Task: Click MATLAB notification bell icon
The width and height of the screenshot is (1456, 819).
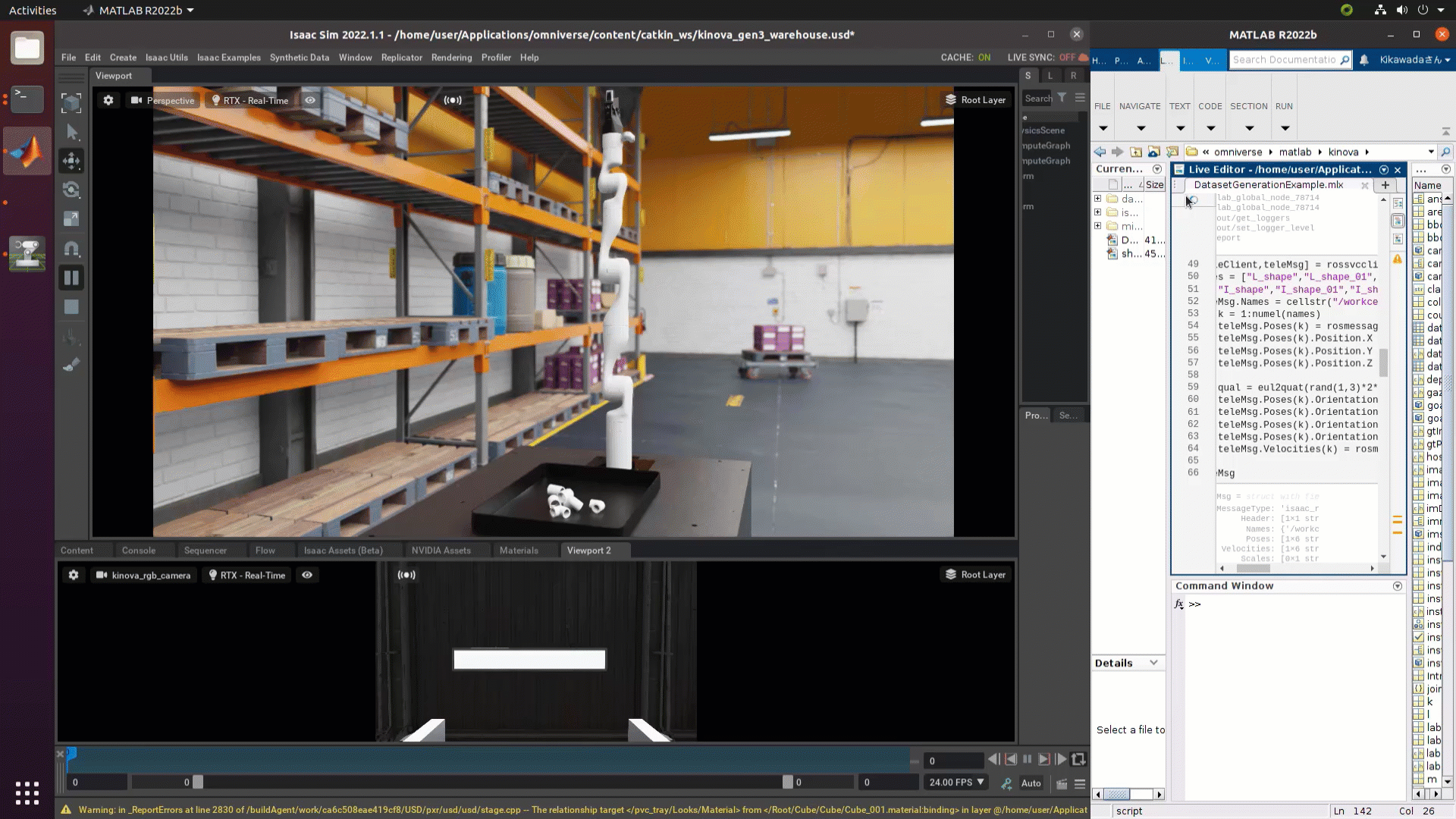Action: [x=1363, y=60]
